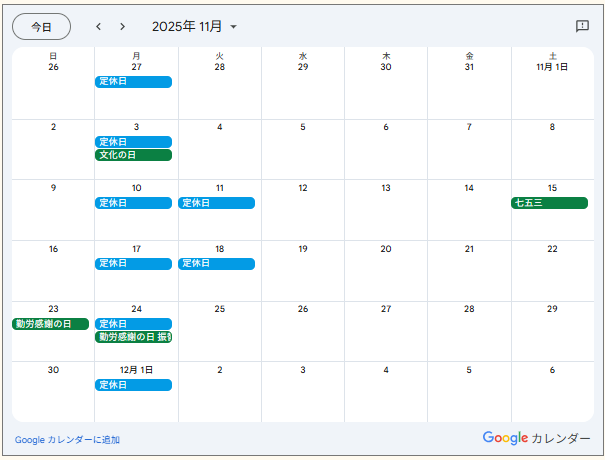The image size is (605, 460).
Task: Click the previous month arrow
Action: [x=98, y=27]
